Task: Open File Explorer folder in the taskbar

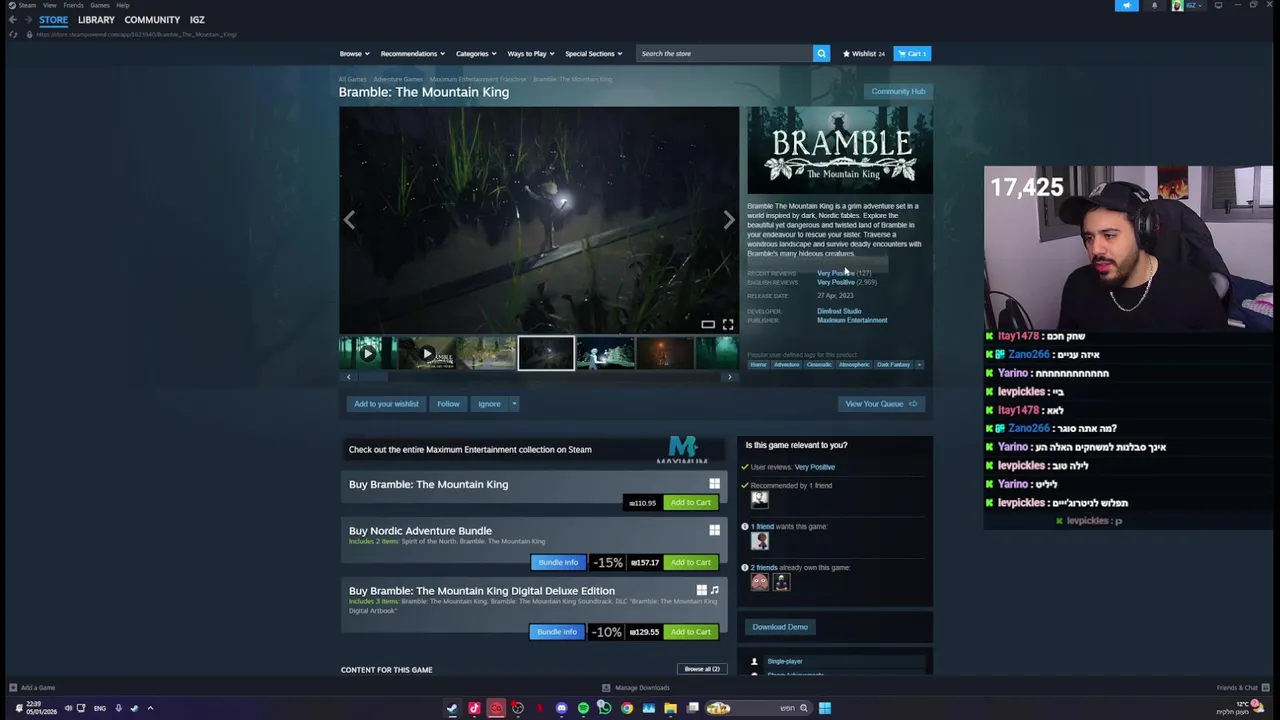Action: [670, 708]
